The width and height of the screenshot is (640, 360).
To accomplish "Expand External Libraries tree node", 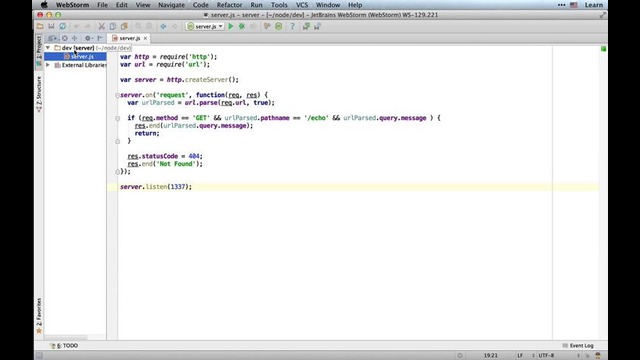I will [48, 65].
